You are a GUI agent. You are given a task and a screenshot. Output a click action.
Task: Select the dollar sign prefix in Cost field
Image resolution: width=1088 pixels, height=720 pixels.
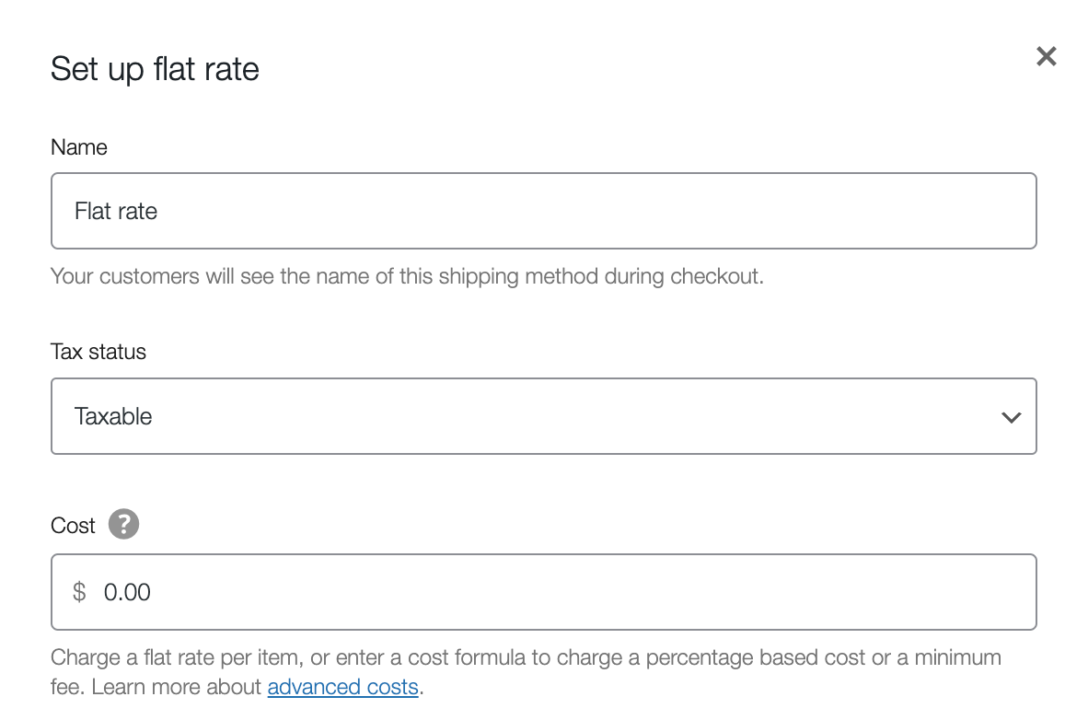[80, 592]
